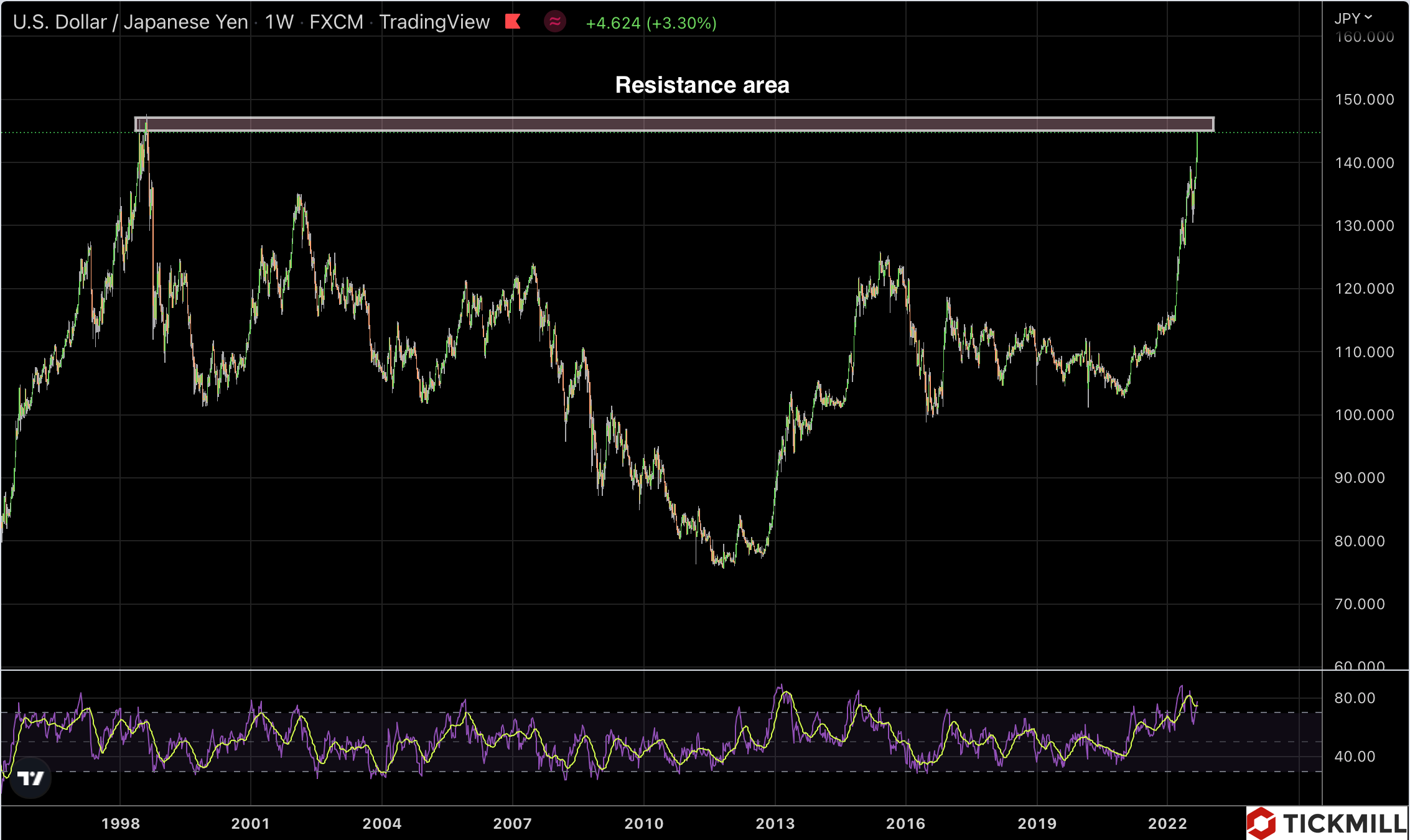Viewport: 1410px width, 840px height.
Task: Open the JPY currency dropdown
Action: (x=1353, y=19)
